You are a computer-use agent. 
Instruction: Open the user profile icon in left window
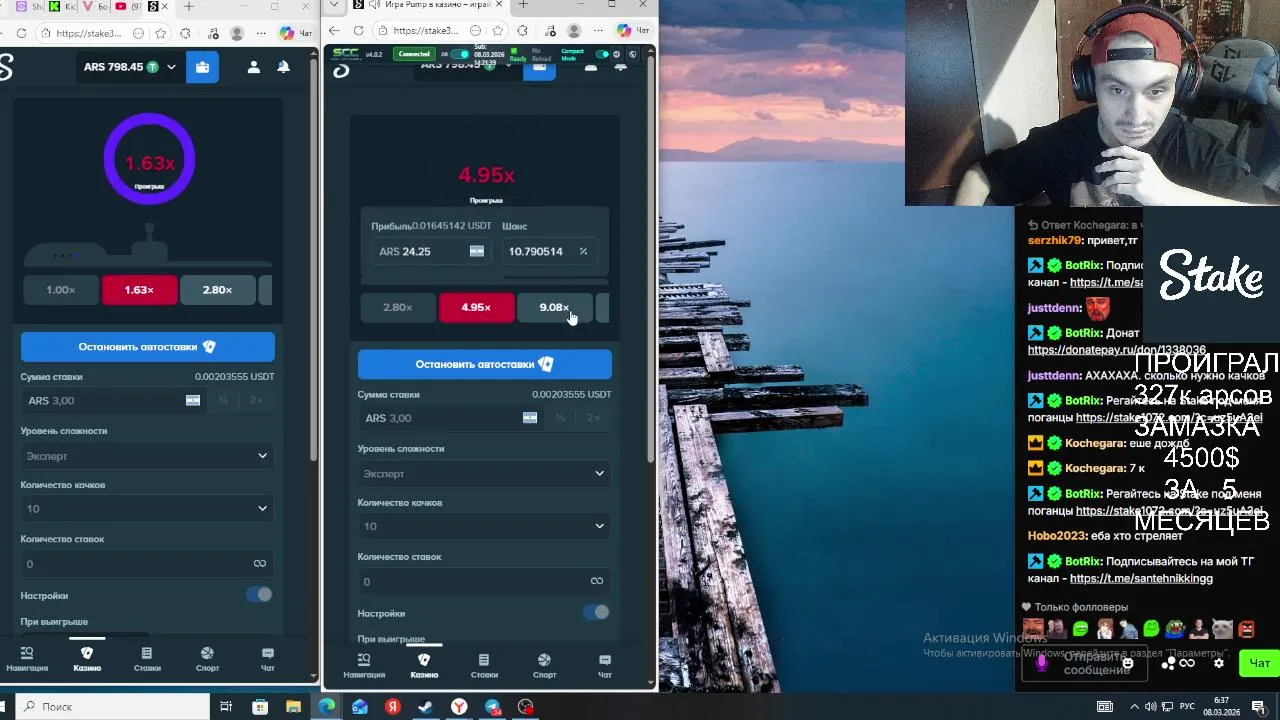(x=253, y=67)
